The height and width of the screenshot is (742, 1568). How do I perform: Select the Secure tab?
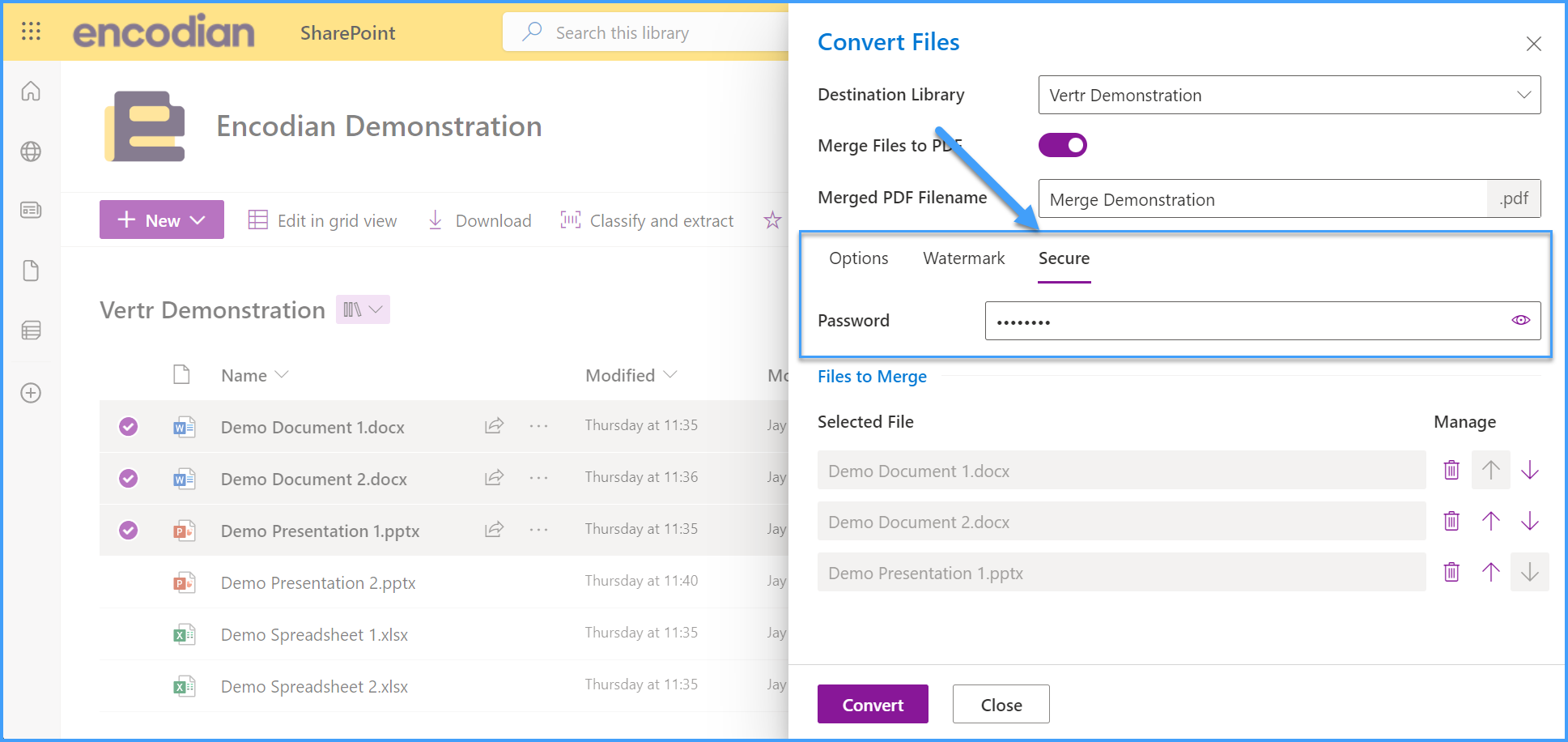(1064, 258)
